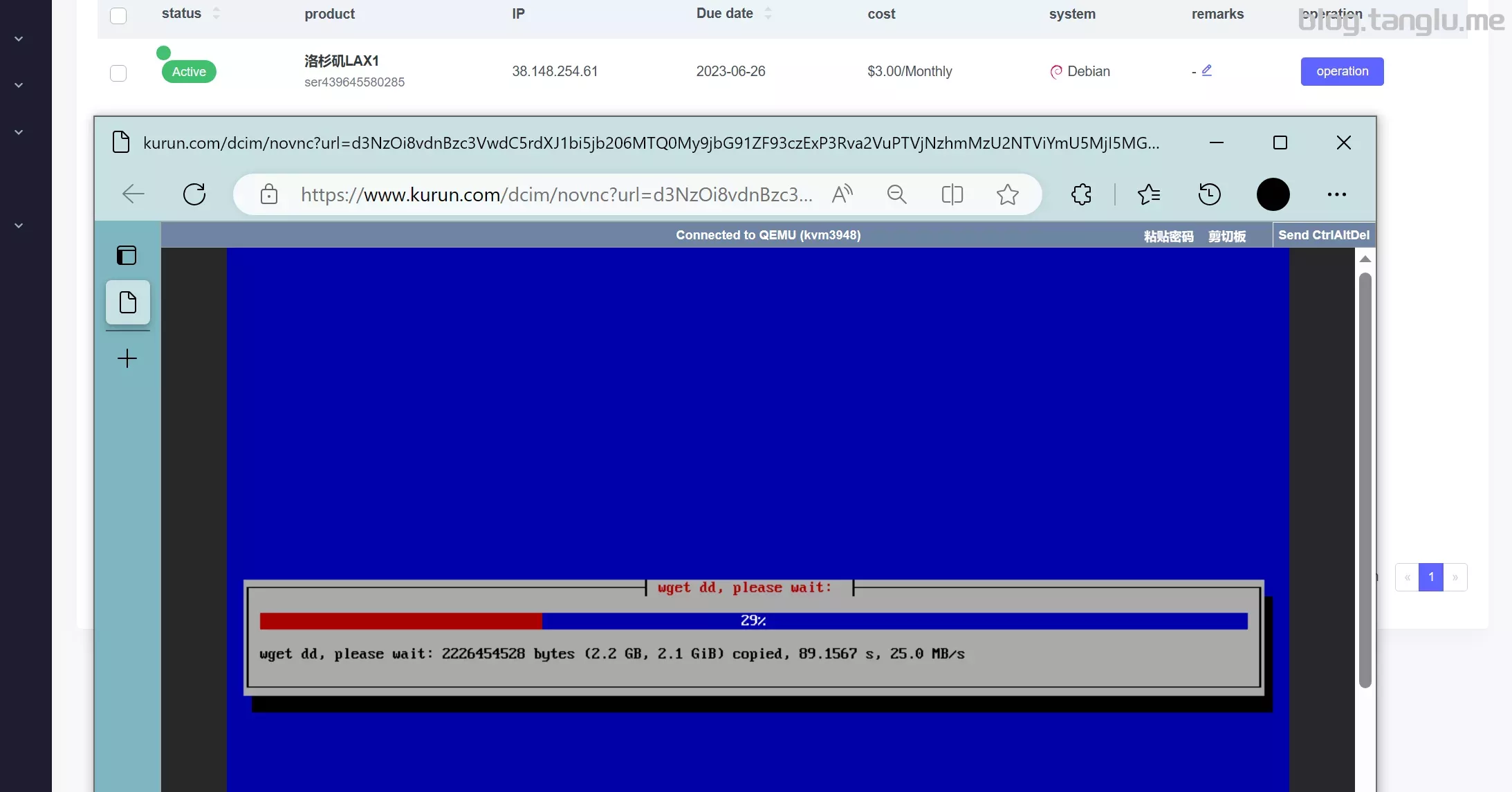Sort by status column arrows

pos(216,13)
